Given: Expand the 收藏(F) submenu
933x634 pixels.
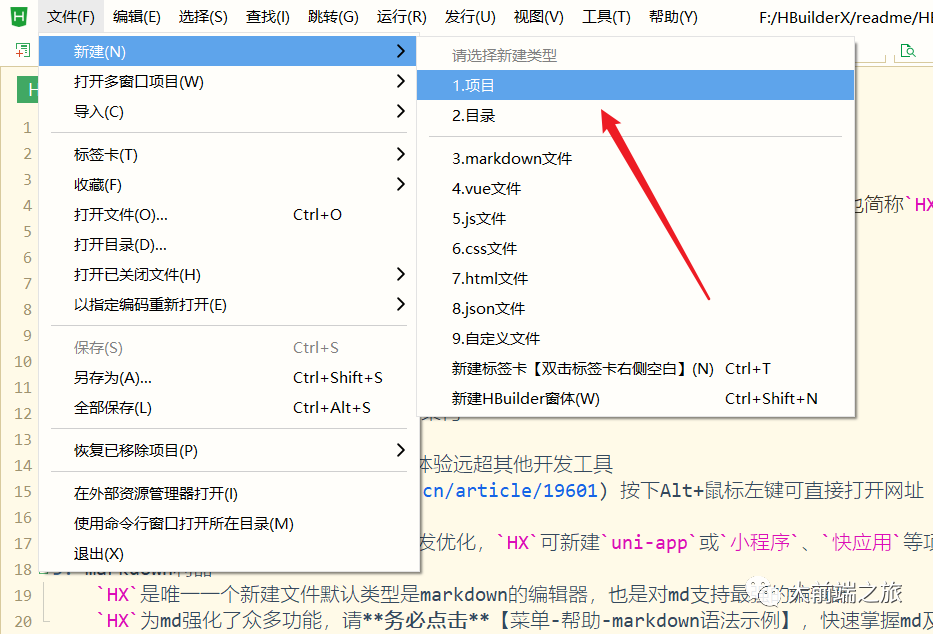Looking at the screenshot, I should pyautogui.click(x=400, y=184).
